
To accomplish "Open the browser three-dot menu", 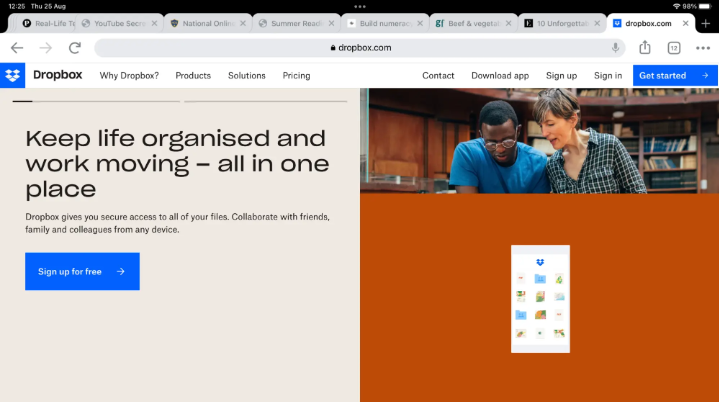I will [702, 48].
